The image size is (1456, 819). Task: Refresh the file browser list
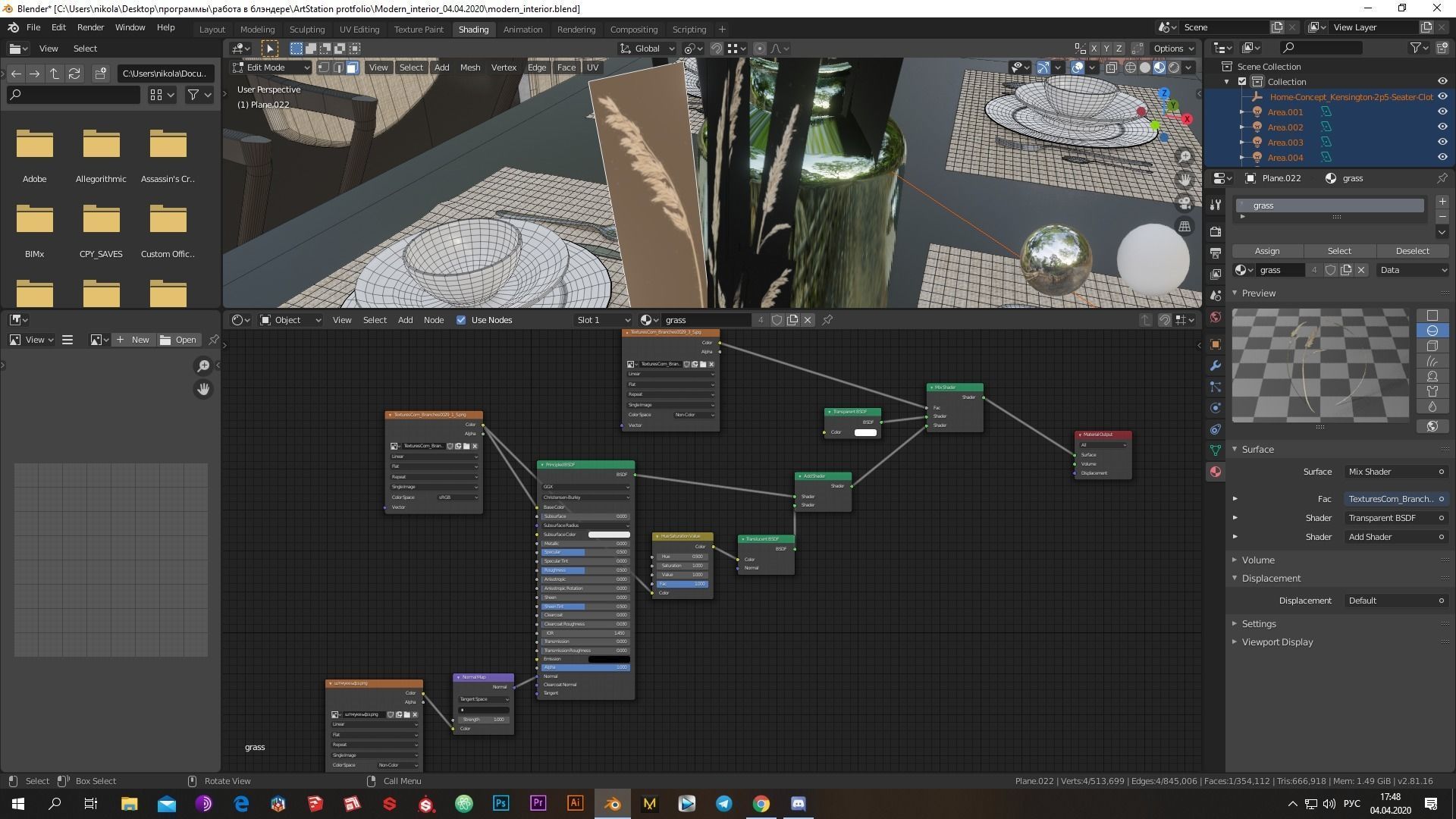[74, 74]
